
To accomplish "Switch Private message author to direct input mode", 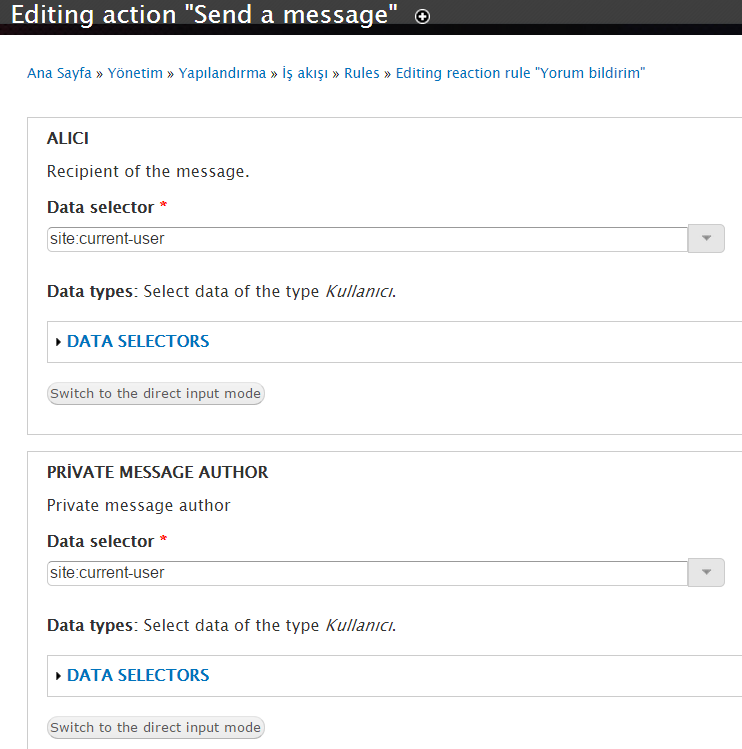I will 155,728.
